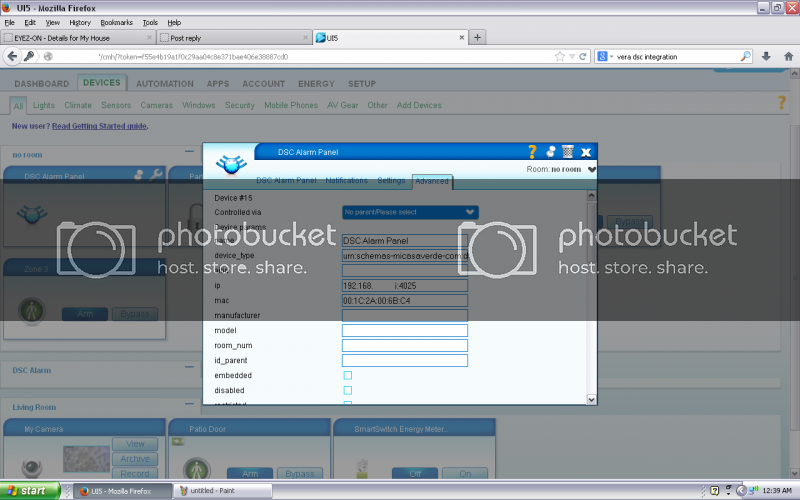Click the user icon on DSC Alarm Panel card
Image resolution: width=800 pixels, height=500 pixels.
pos(139,174)
